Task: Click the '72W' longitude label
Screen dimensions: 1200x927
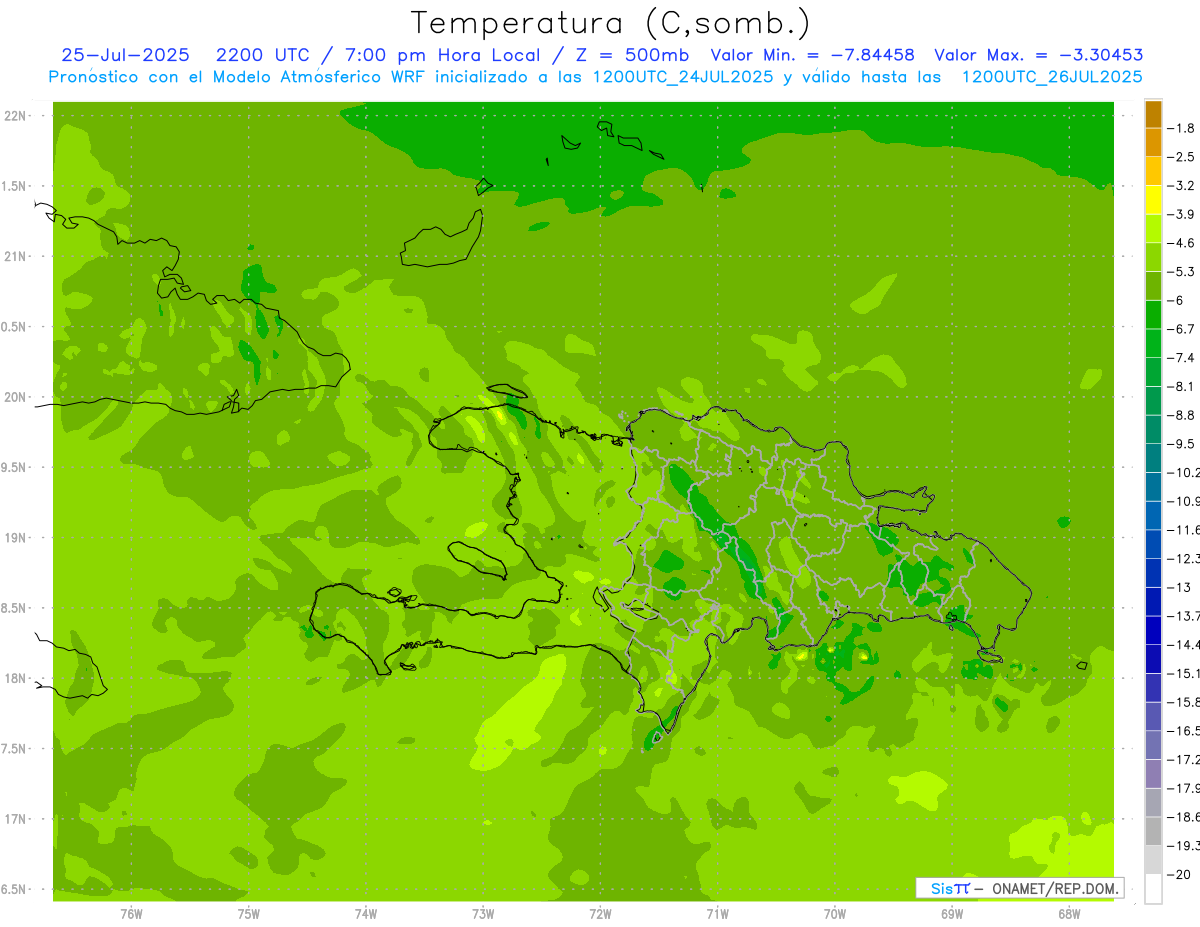Action: [600, 914]
